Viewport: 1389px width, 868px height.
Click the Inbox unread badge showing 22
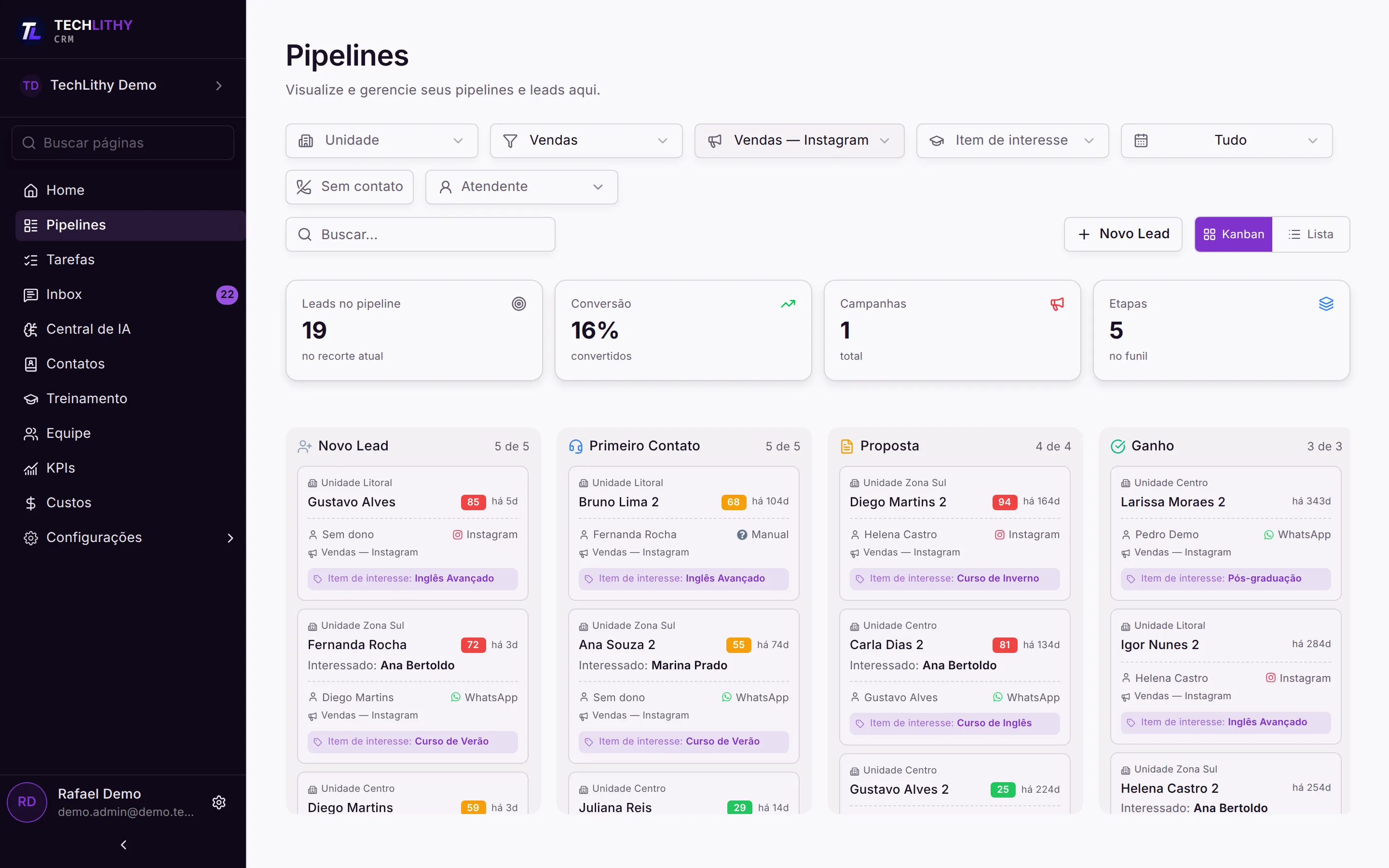coord(227,295)
